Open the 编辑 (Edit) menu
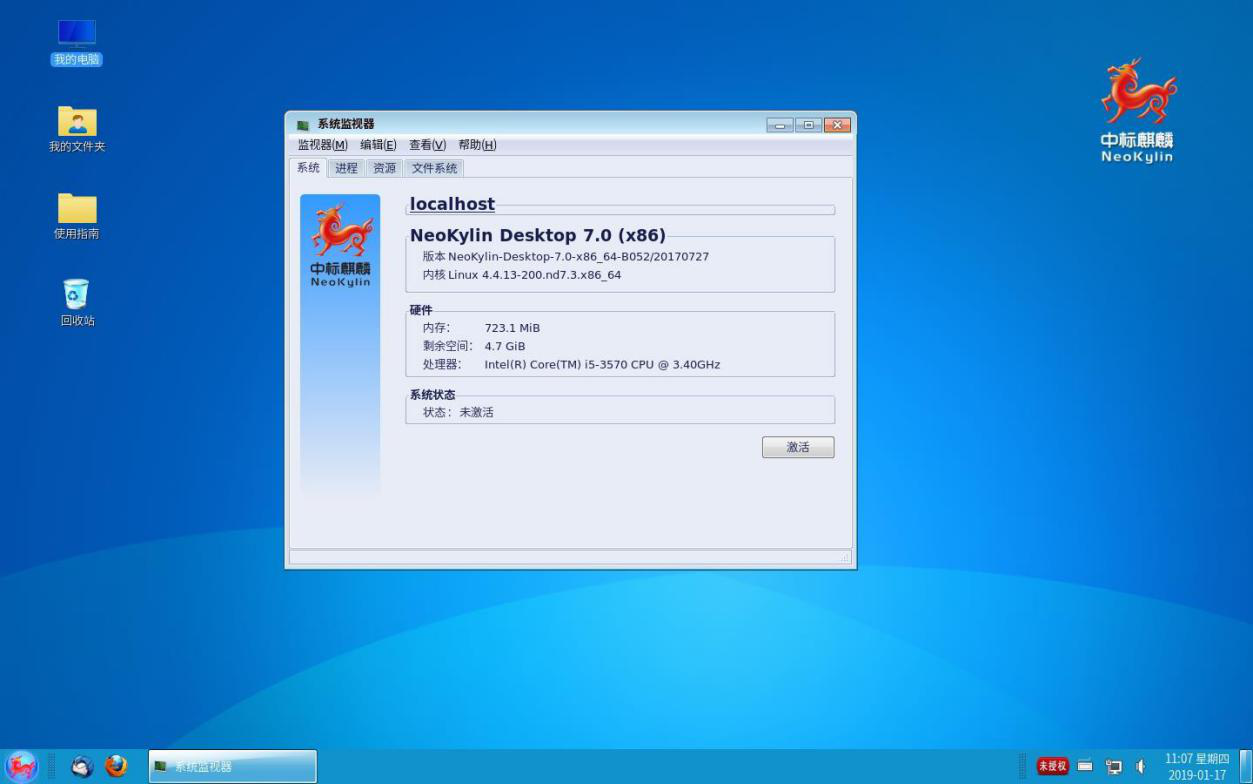 tap(378, 145)
